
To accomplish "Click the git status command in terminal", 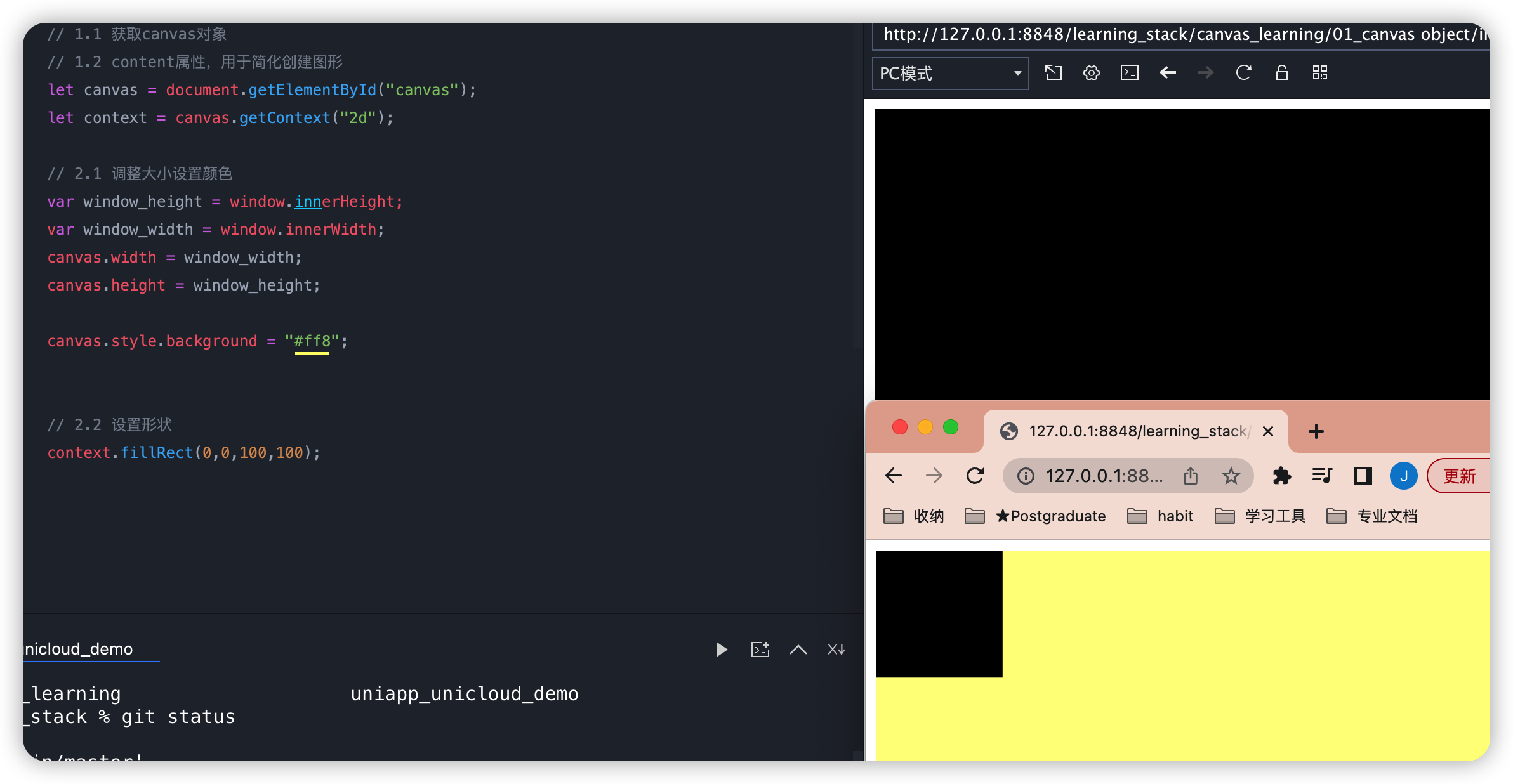I will point(178,717).
